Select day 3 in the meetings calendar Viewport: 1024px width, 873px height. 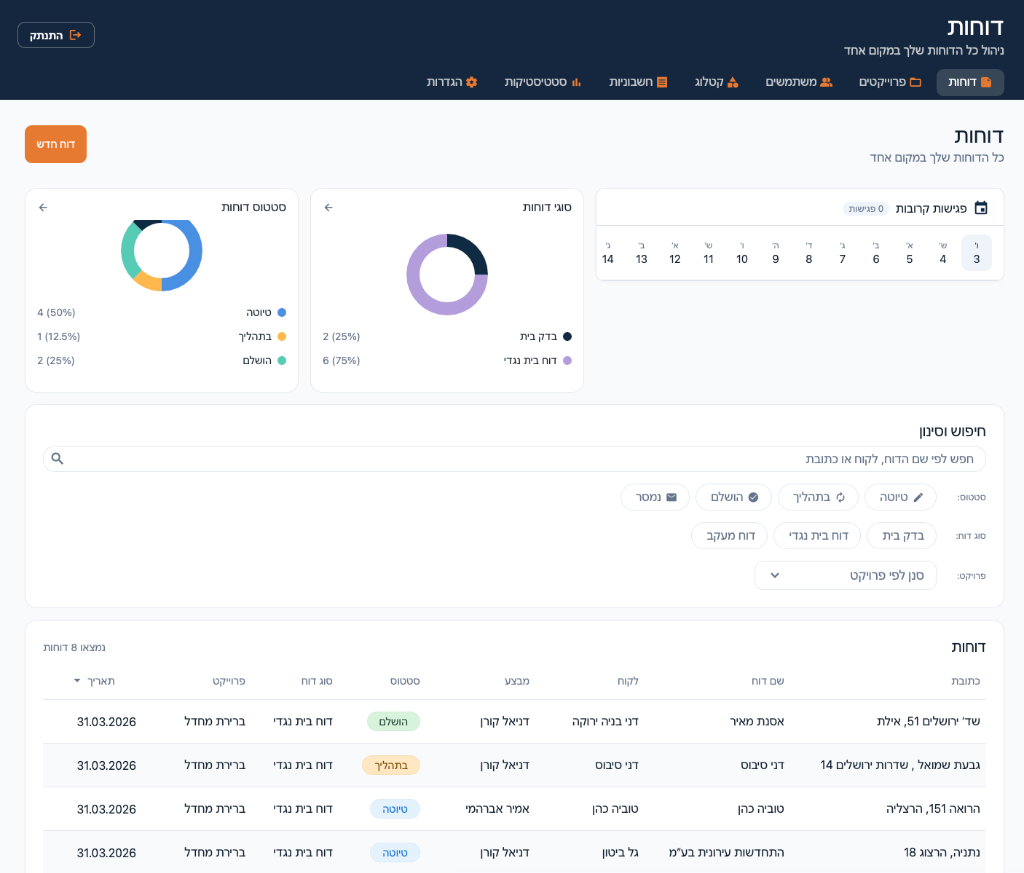976,253
